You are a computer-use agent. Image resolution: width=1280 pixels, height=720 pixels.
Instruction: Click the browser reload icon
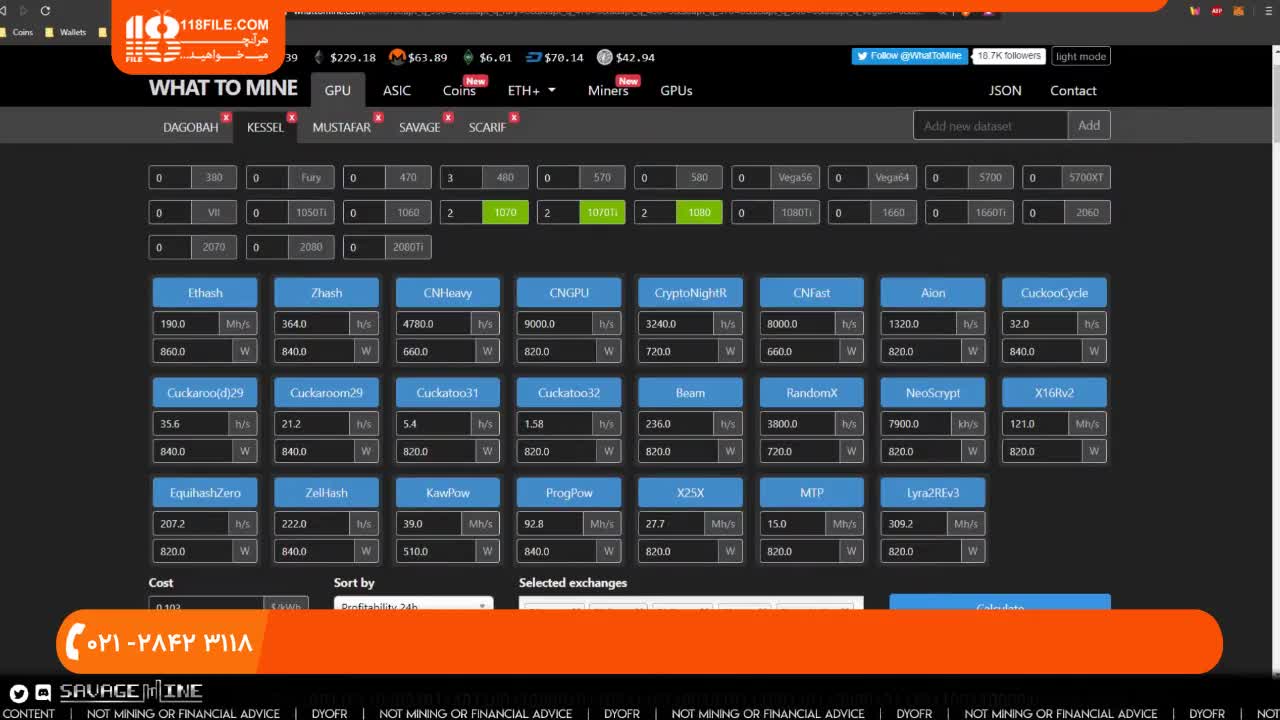(45, 11)
